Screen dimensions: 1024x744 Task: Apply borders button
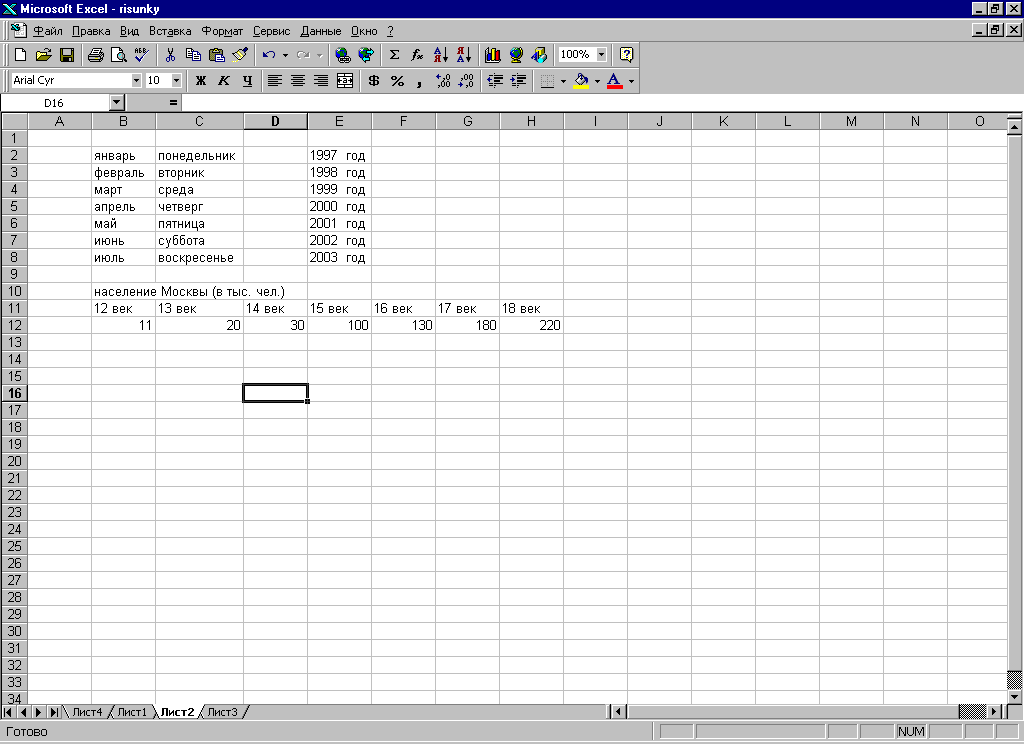pyautogui.click(x=548, y=81)
